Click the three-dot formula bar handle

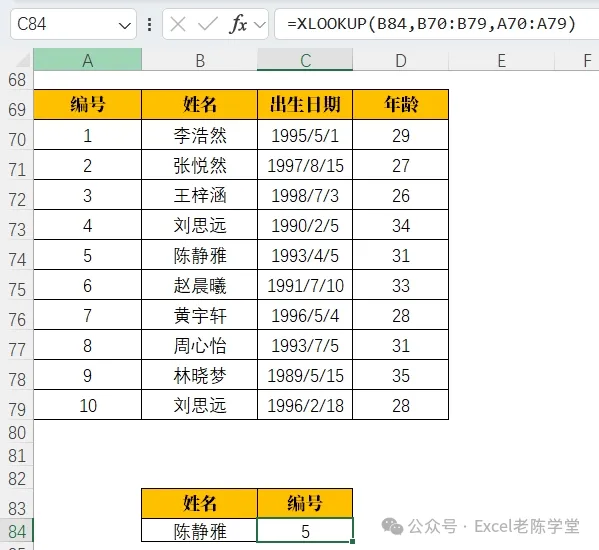149,24
